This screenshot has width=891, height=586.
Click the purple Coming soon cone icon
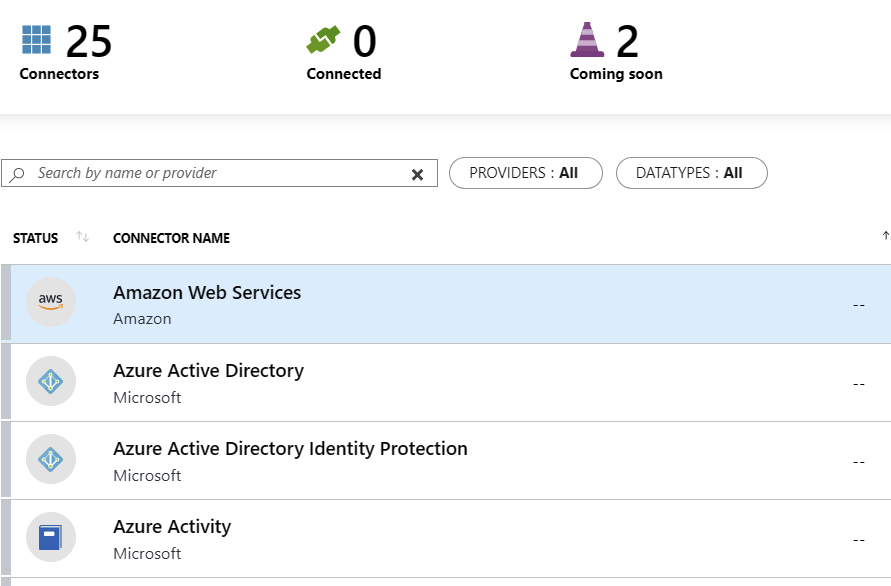(587, 40)
